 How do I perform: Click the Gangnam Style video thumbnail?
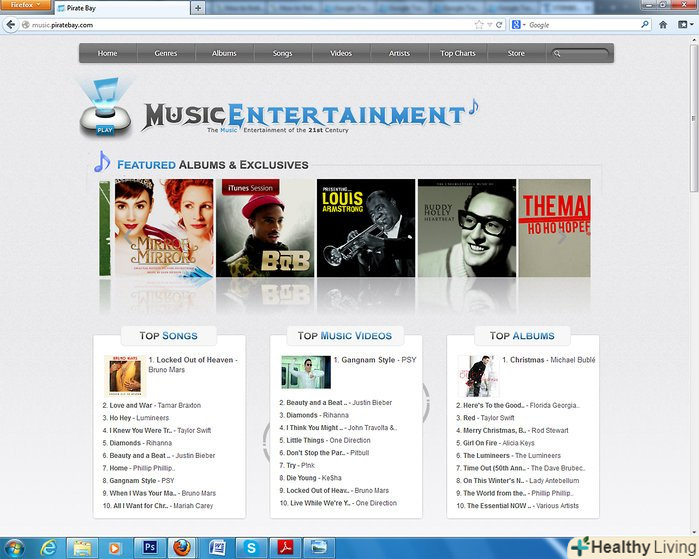click(x=306, y=372)
